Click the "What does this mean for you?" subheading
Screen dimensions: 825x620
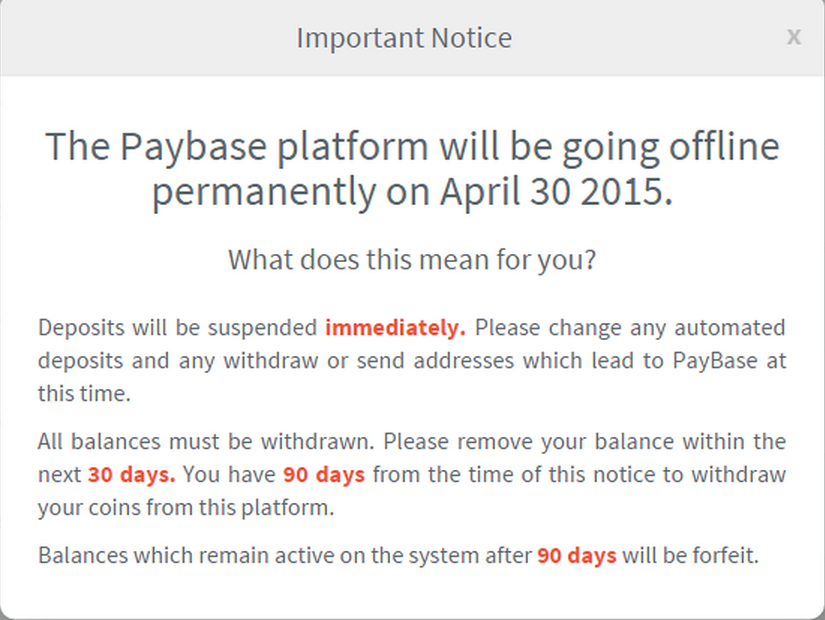(412, 260)
